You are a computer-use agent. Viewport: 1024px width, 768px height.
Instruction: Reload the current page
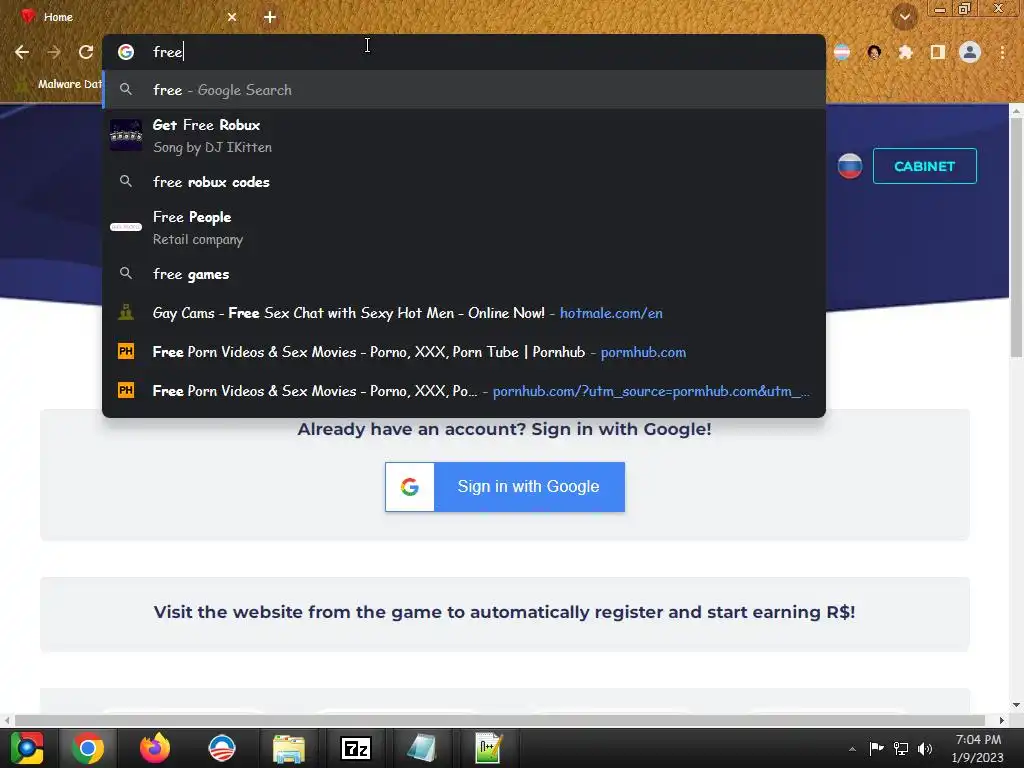[86, 52]
